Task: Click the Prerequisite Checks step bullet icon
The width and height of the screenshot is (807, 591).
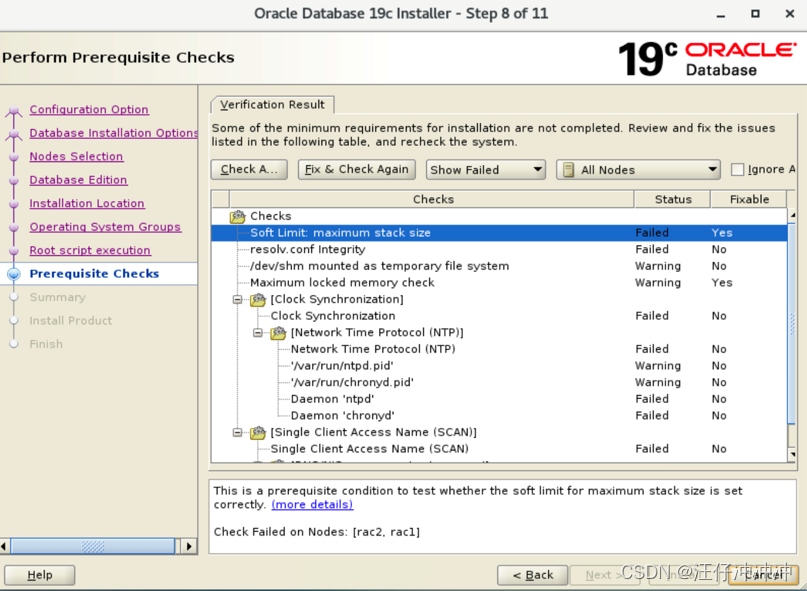Action: coord(14,274)
